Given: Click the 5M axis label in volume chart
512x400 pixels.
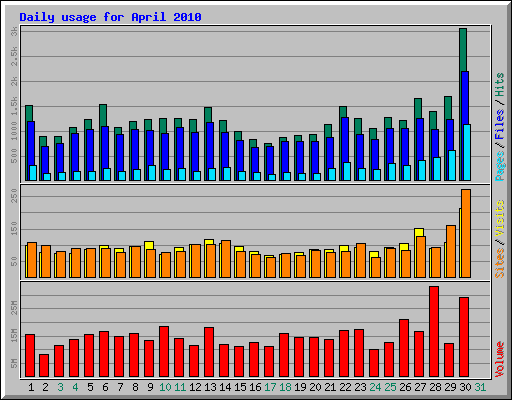Looking at the screenshot, I should click(x=14, y=363).
